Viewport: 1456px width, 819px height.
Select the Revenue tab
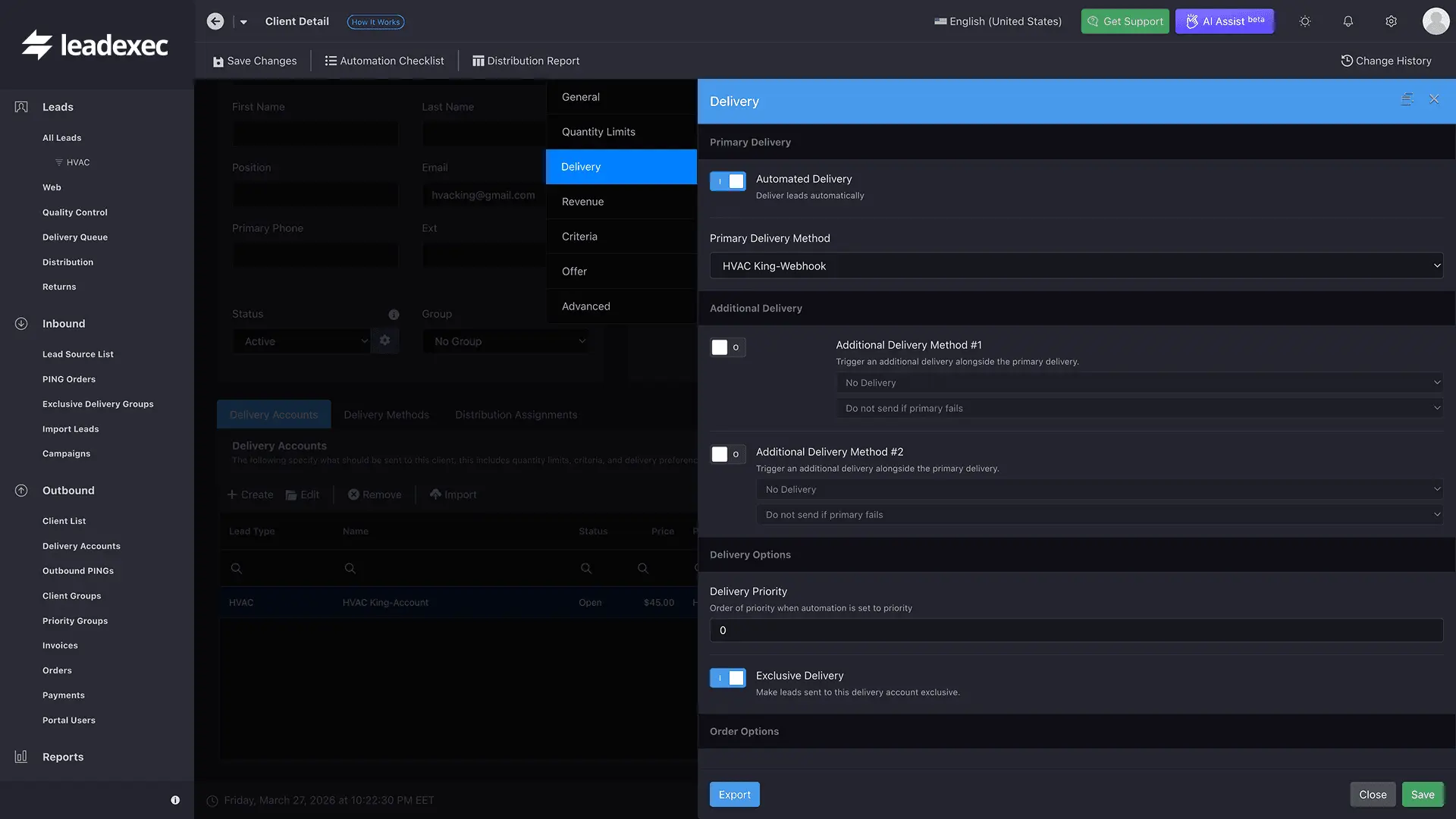(x=621, y=202)
